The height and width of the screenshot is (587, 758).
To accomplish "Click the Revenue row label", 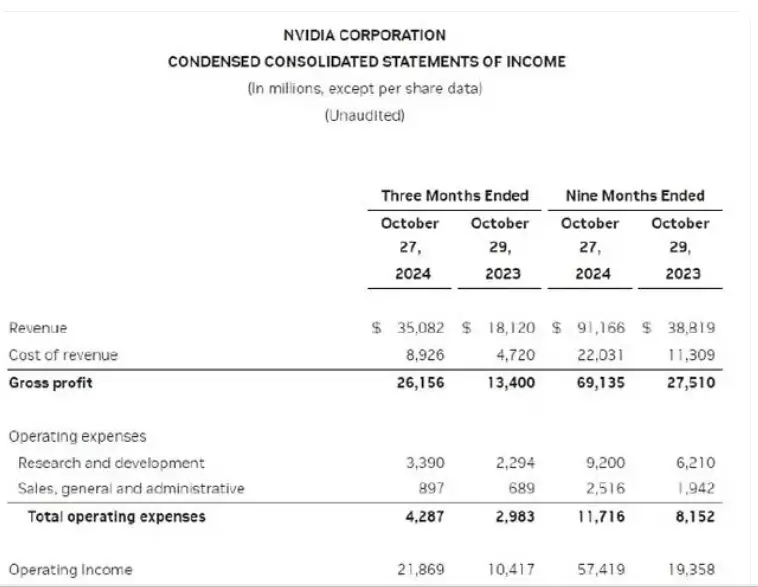I will click(38, 328).
